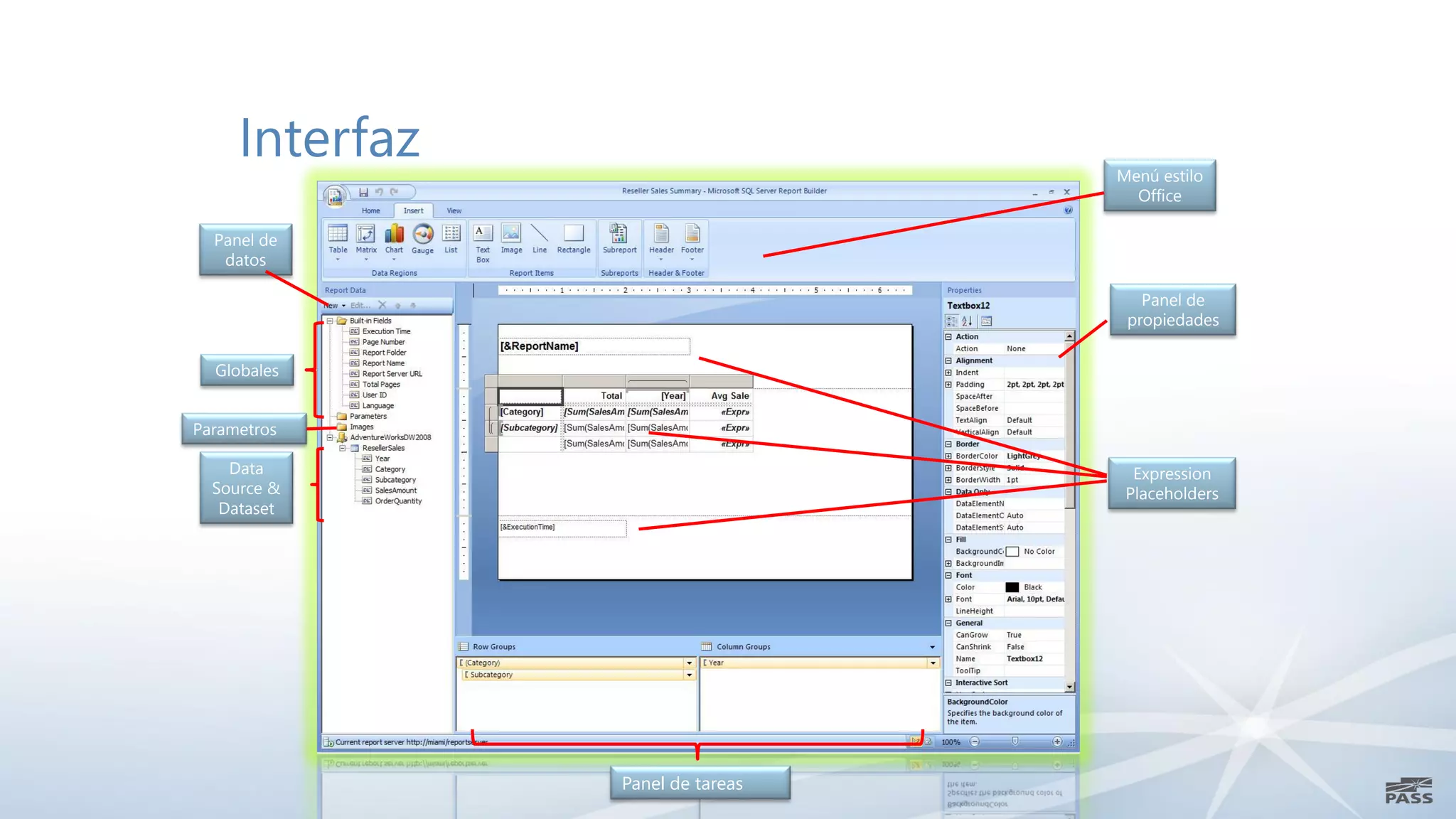The width and height of the screenshot is (1456, 819).
Task: Click the font Color black swatch
Action: (x=1012, y=588)
